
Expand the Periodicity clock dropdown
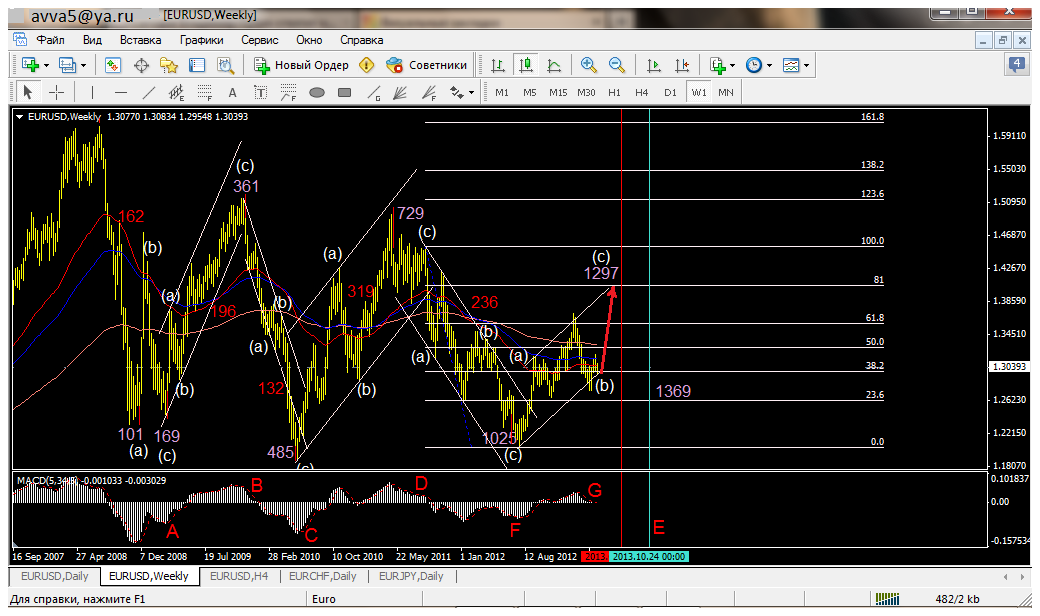click(769, 66)
